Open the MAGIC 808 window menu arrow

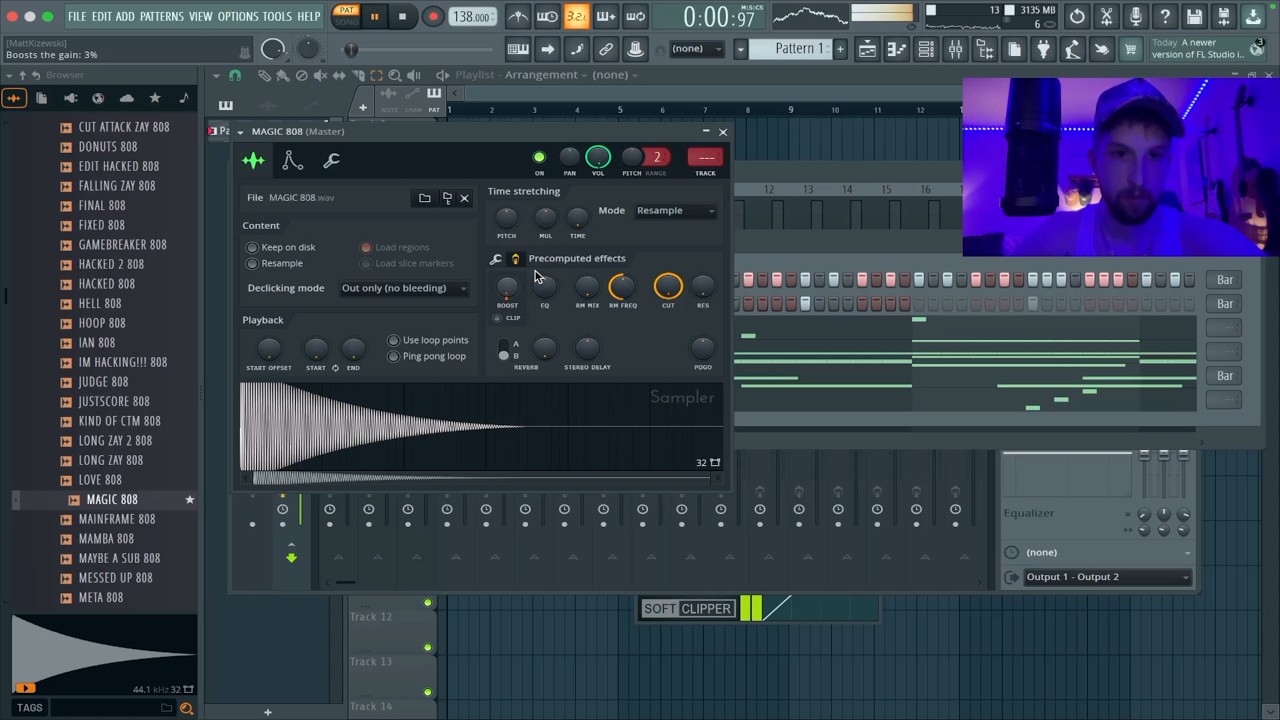click(240, 132)
